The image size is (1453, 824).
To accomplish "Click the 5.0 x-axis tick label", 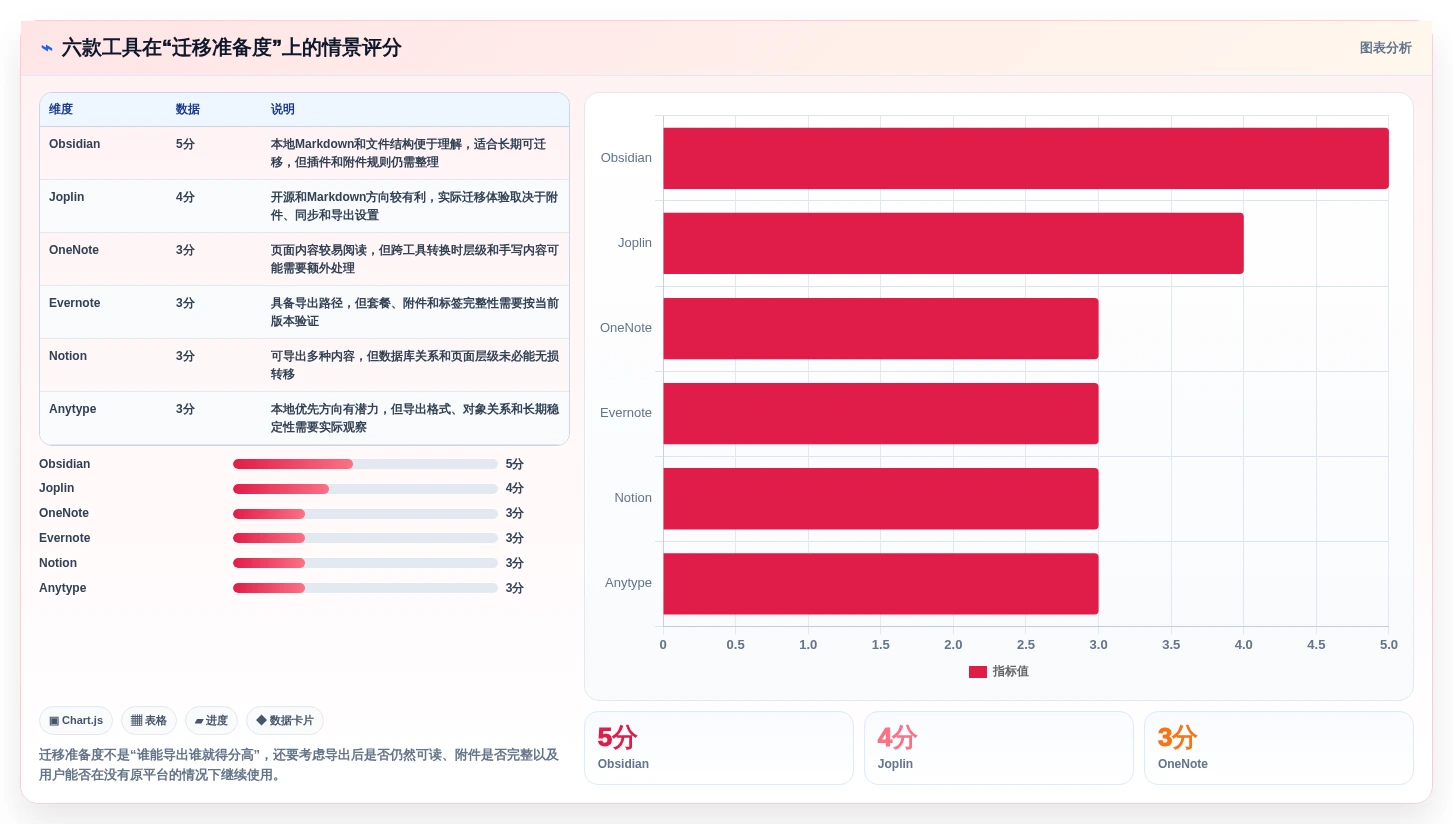I will click(1389, 645).
